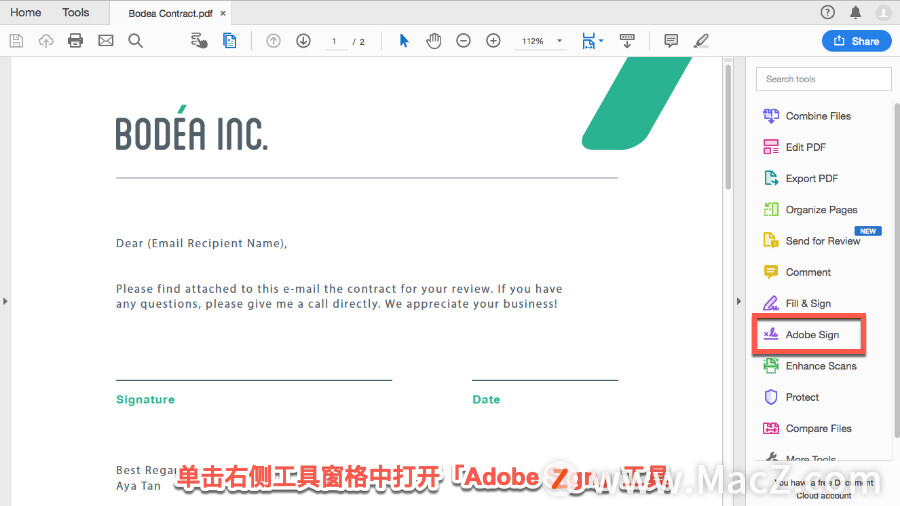Click the green Signature label
This screenshot has height=506, width=900.
click(145, 400)
